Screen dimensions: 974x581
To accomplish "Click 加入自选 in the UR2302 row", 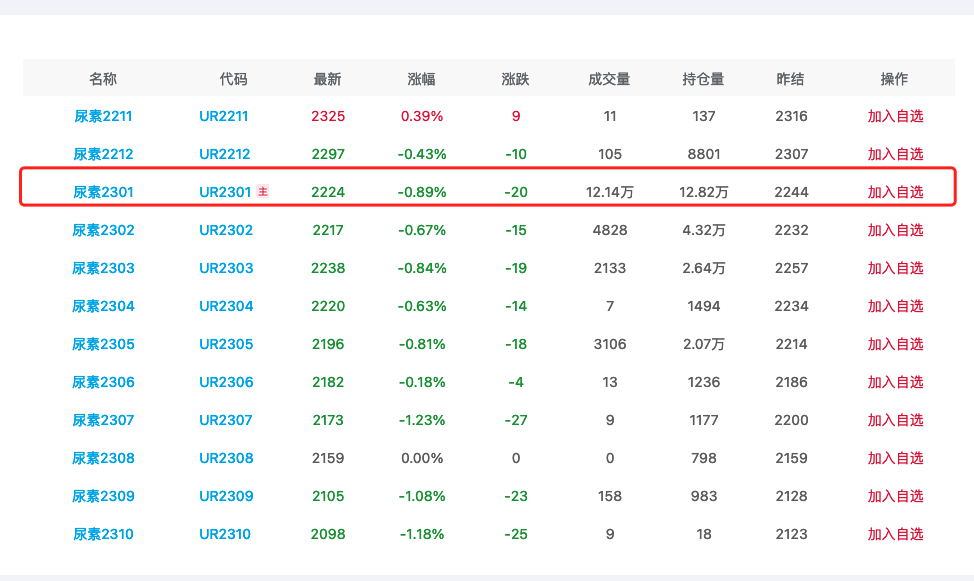I will click(x=895, y=230).
